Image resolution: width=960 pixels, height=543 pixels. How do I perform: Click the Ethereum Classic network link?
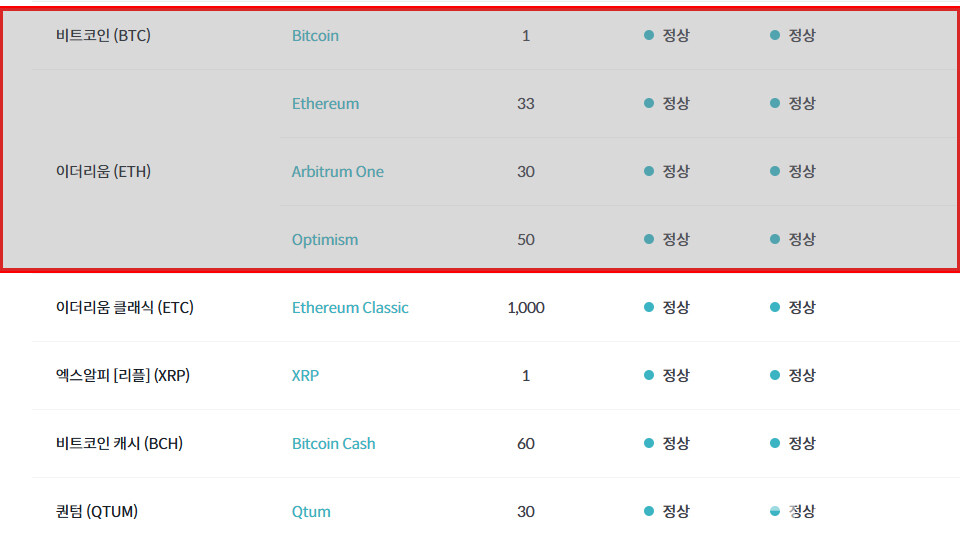(350, 308)
